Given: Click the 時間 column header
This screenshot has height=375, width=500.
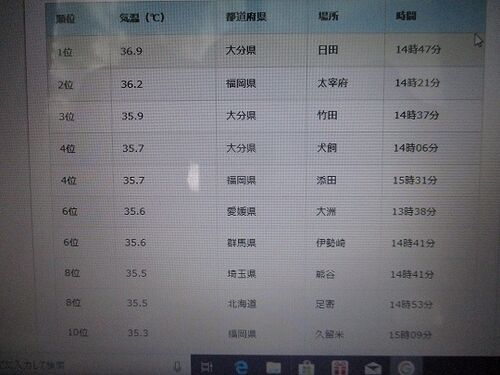Looking at the screenshot, I should pos(406,15).
